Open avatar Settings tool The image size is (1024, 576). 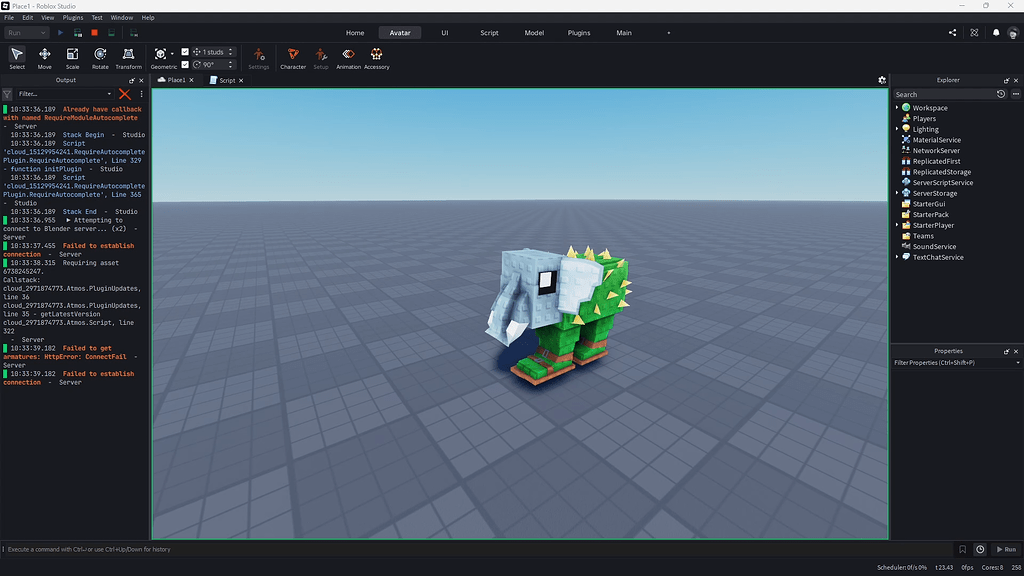[x=259, y=57]
